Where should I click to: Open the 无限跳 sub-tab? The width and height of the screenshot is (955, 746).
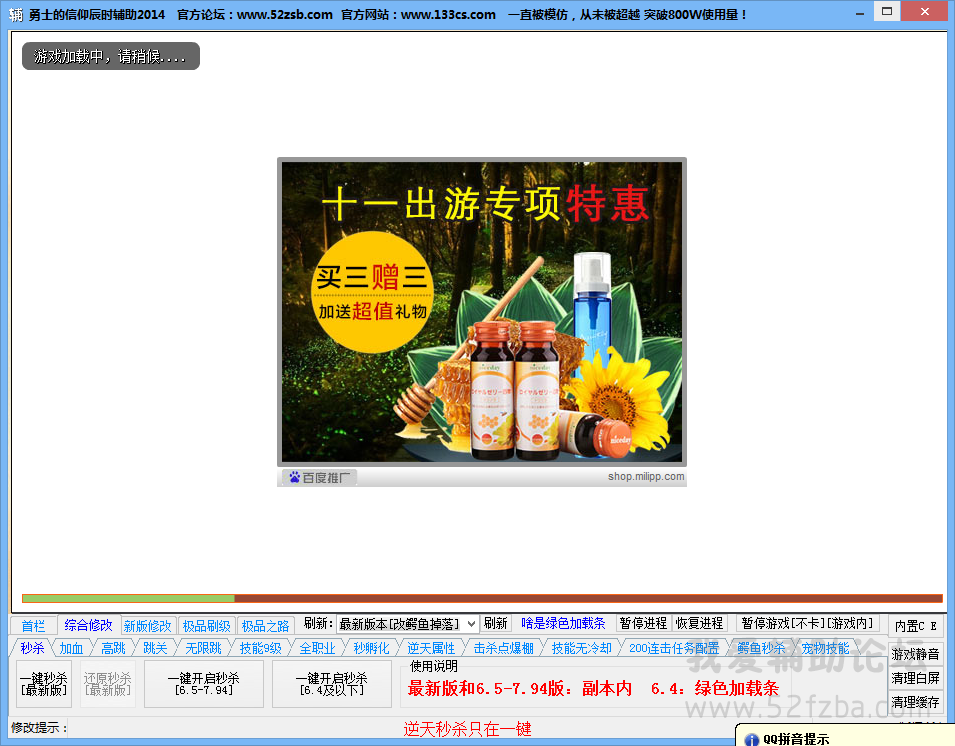pos(203,648)
